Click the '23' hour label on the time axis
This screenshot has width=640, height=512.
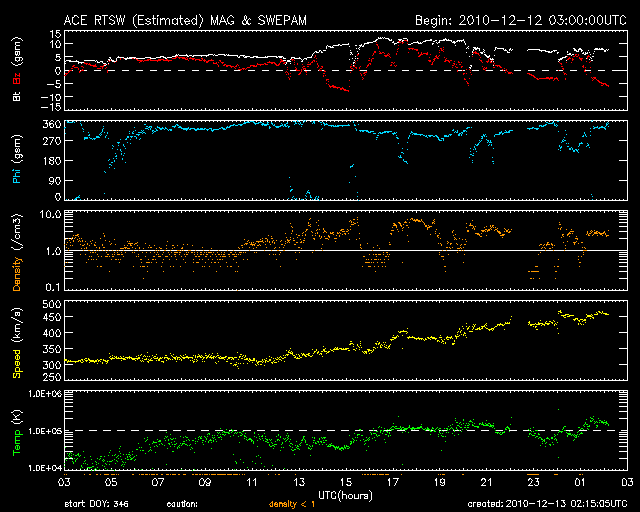click(533, 482)
